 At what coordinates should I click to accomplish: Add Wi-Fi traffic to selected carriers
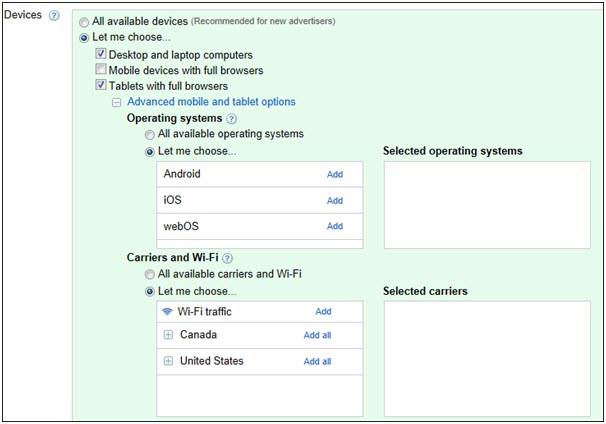click(323, 311)
